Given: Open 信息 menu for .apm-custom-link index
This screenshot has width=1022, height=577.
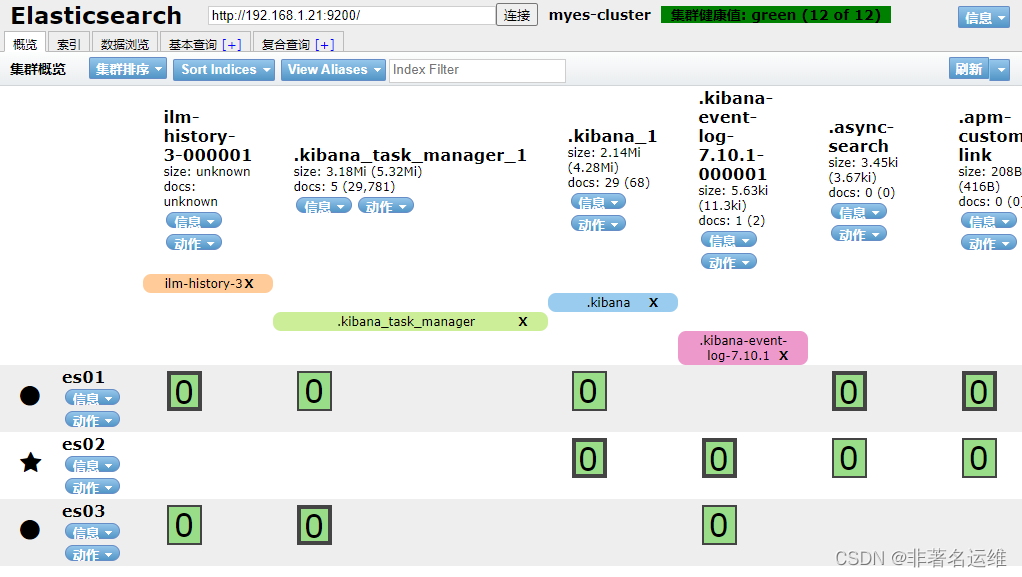Looking at the screenshot, I should pyautogui.click(x=989, y=221).
